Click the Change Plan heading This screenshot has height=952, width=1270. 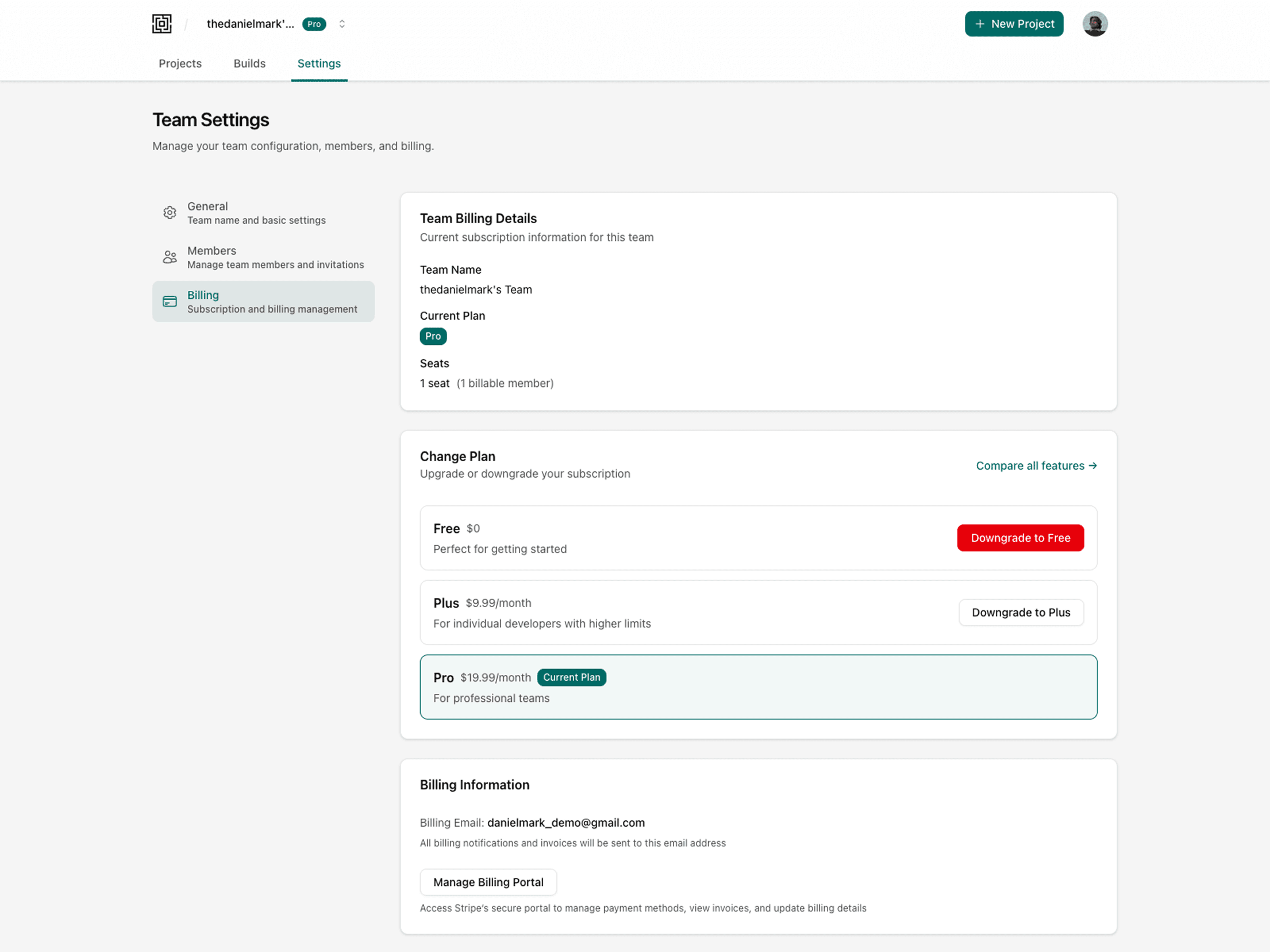point(457,456)
